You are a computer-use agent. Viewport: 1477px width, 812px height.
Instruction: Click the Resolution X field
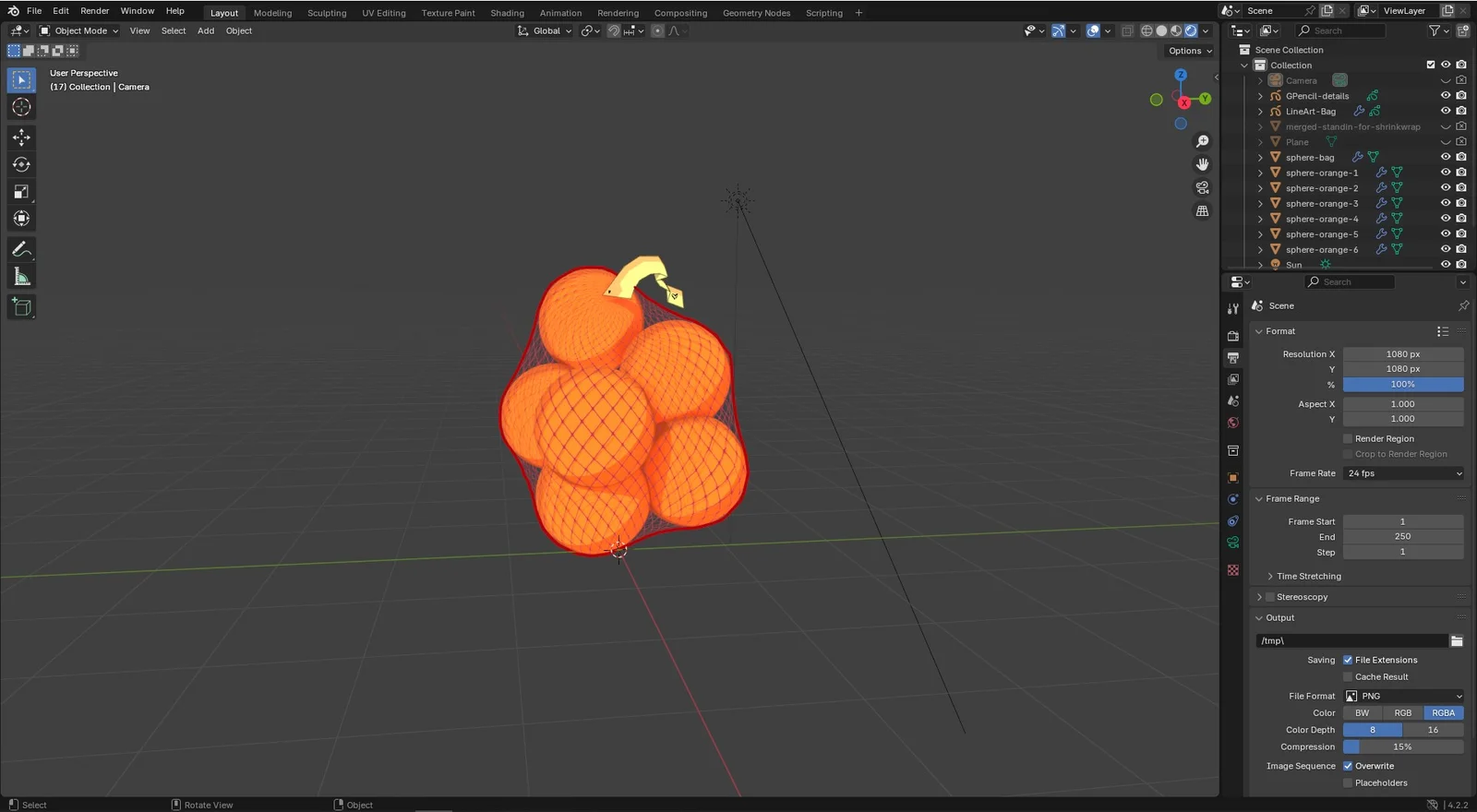(x=1402, y=354)
